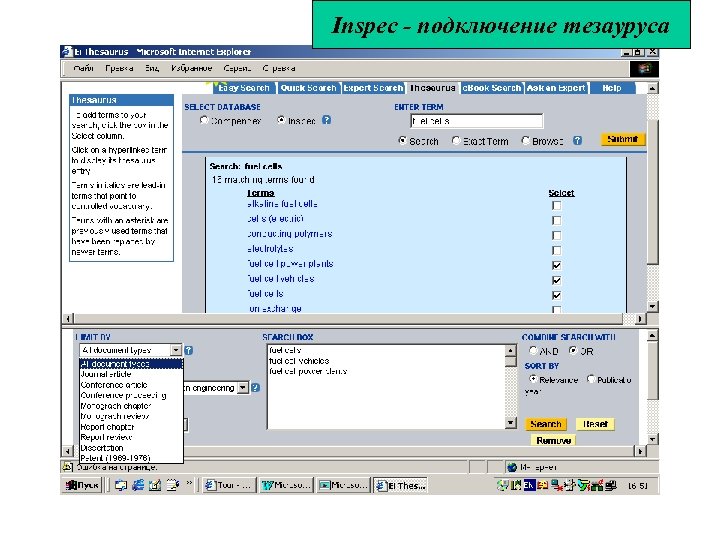Select Report chapter in the list
This screenshot has height=540, width=720.
(x=131, y=427)
